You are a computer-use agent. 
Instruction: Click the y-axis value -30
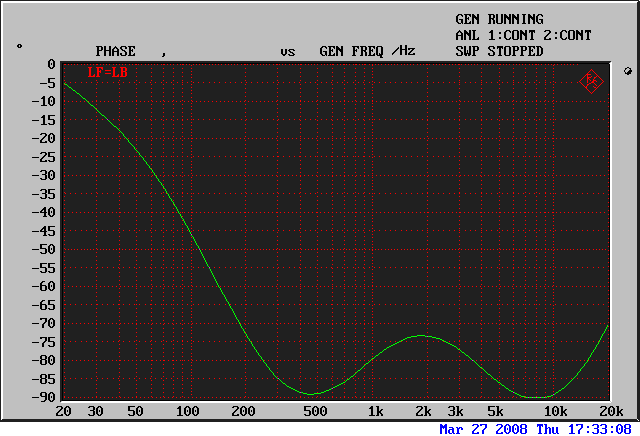(x=44, y=175)
